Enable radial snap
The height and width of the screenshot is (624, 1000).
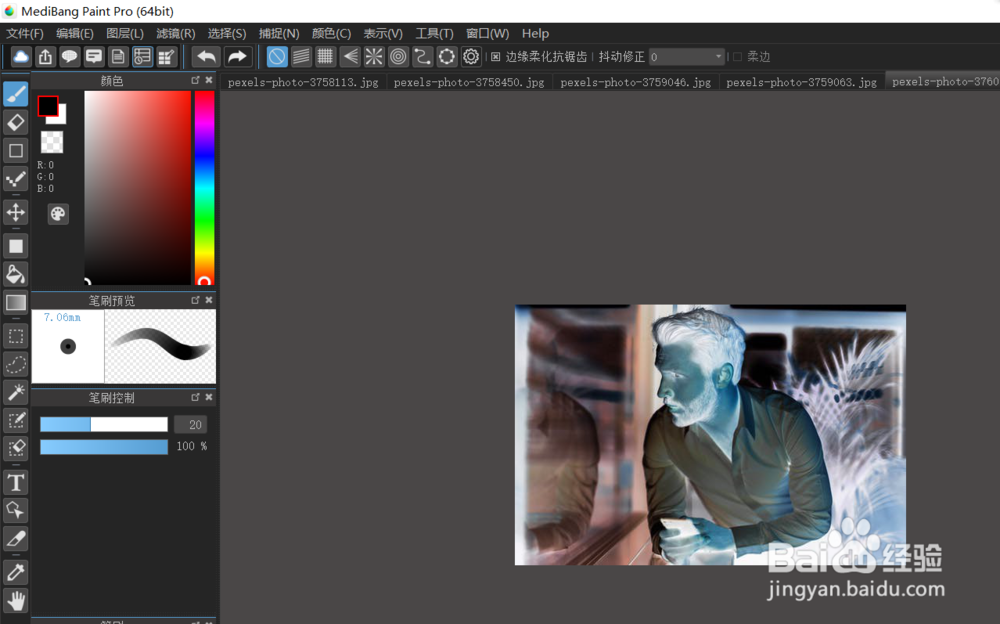tap(374, 57)
